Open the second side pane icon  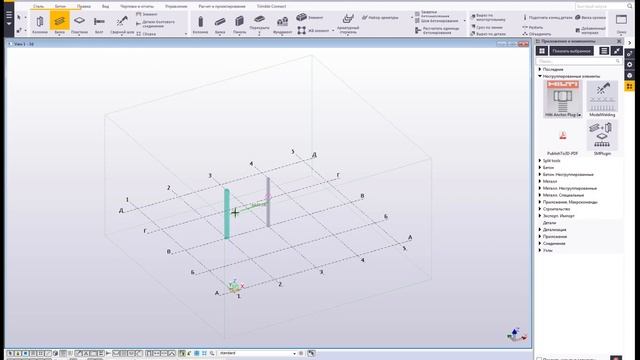[629, 64]
